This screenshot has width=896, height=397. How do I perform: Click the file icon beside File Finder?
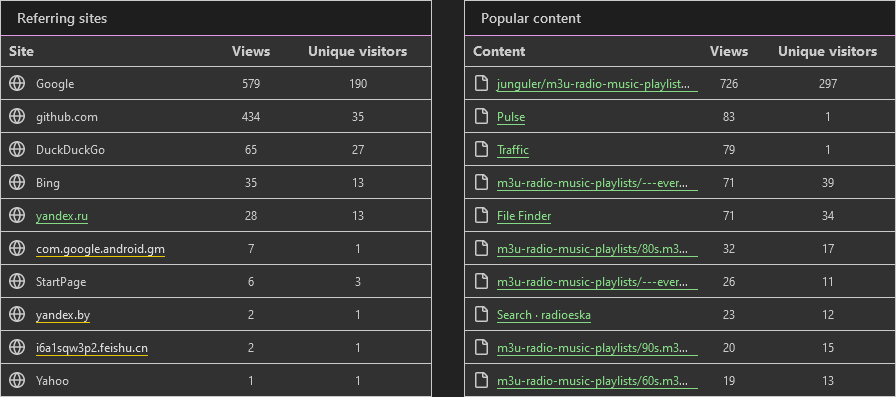click(482, 215)
